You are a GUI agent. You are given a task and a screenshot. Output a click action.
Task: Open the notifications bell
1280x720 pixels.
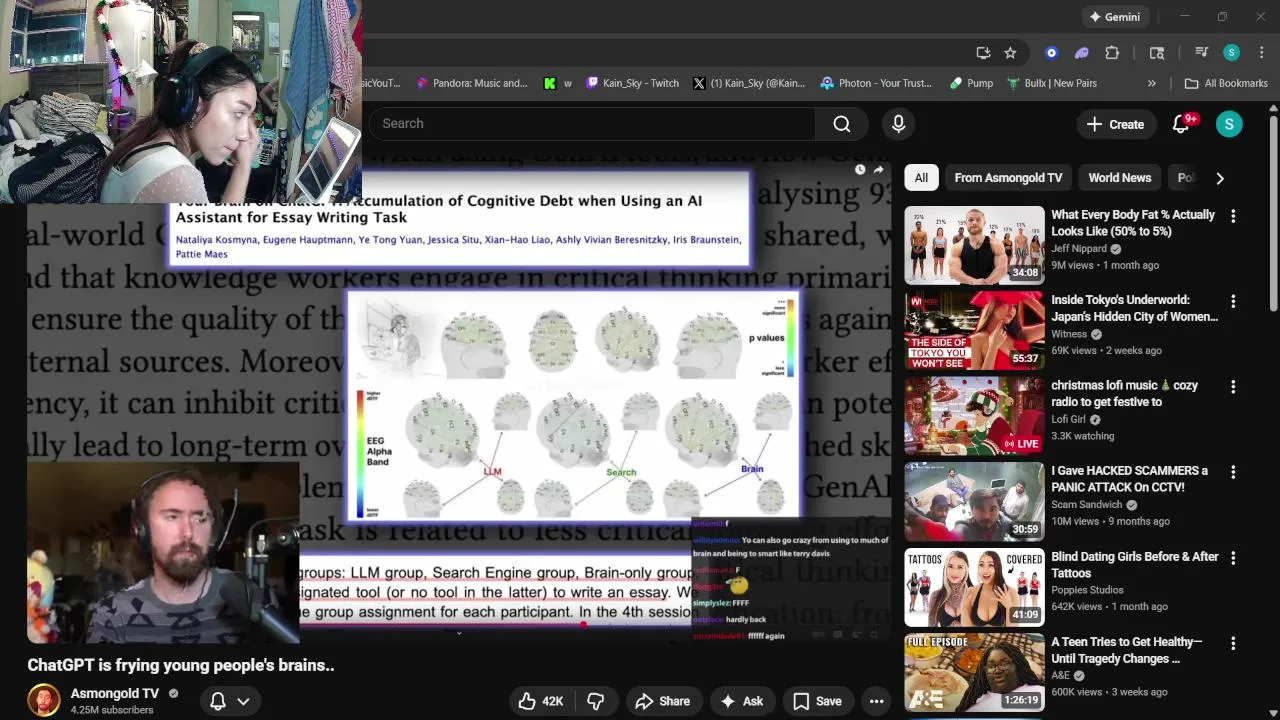(1181, 124)
